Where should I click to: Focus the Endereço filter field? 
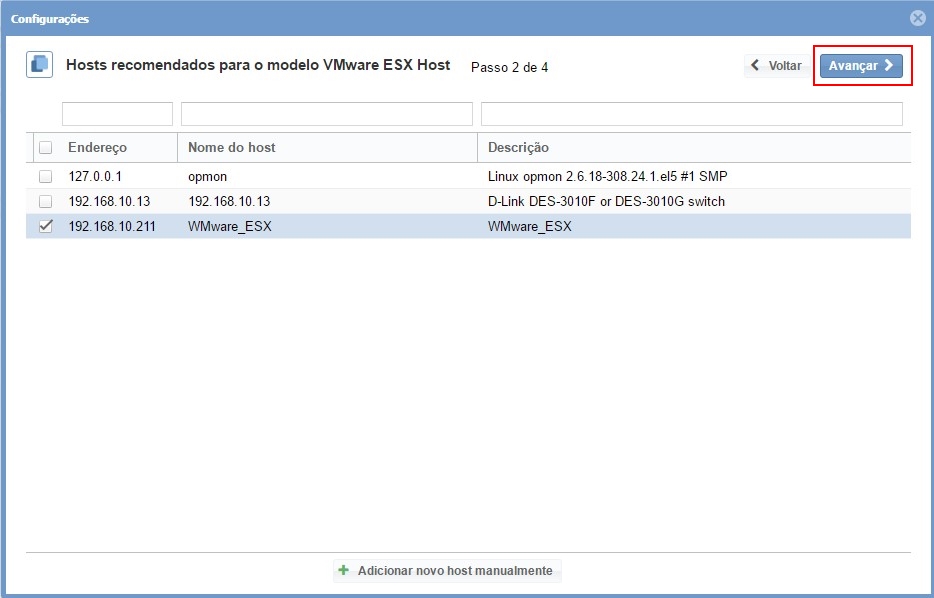(117, 114)
